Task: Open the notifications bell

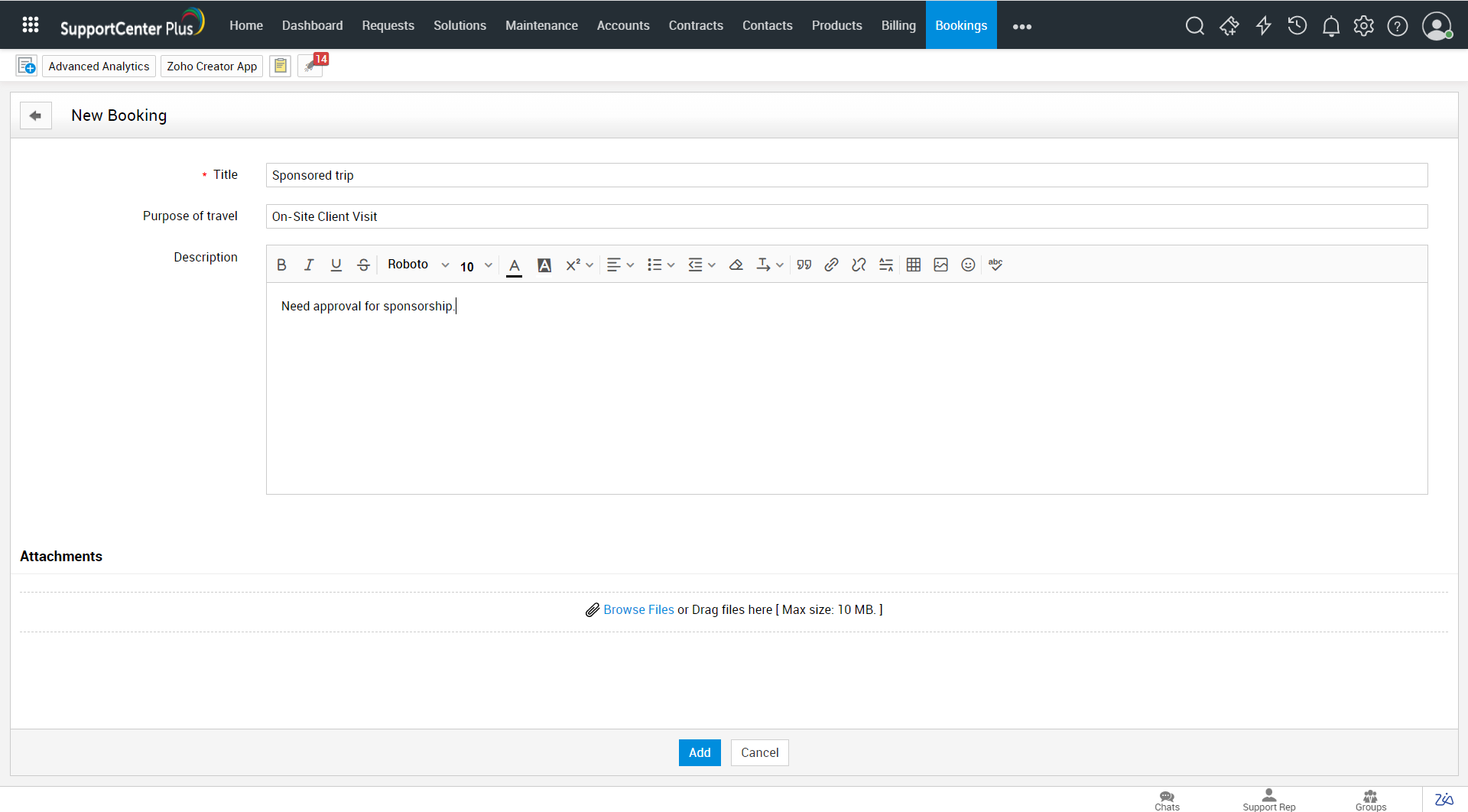Action: tap(1330, 26)
